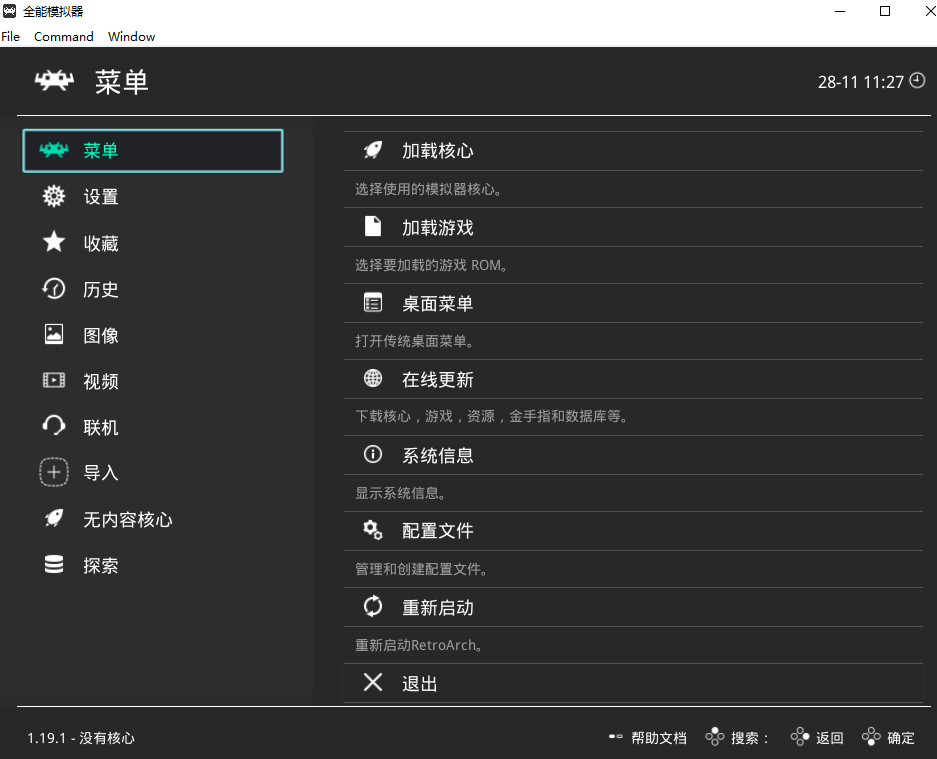Open the Command menu

pyautogui.click(x=63, y=36)
